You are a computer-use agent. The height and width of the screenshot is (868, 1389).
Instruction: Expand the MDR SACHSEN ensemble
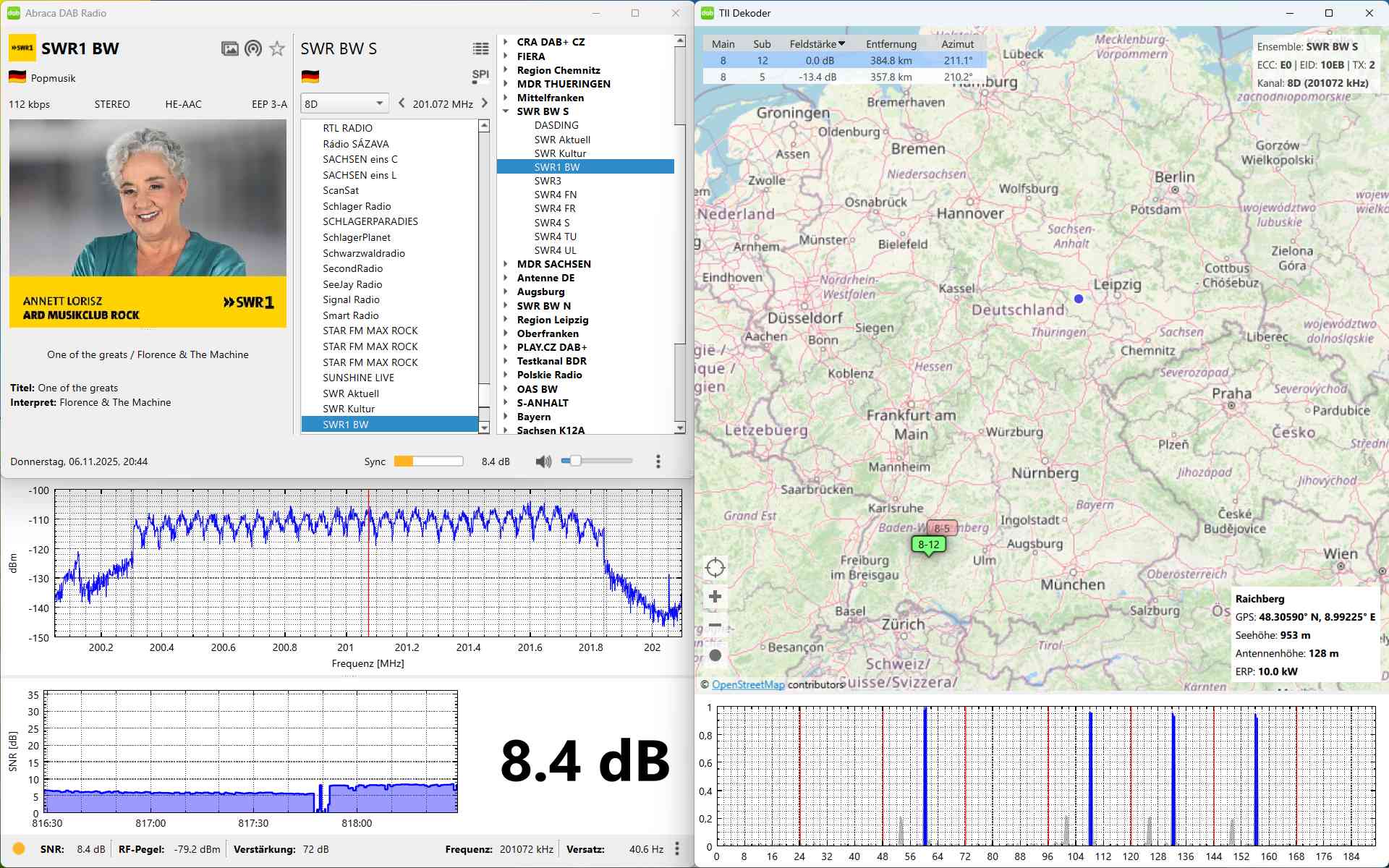[506, 264]
